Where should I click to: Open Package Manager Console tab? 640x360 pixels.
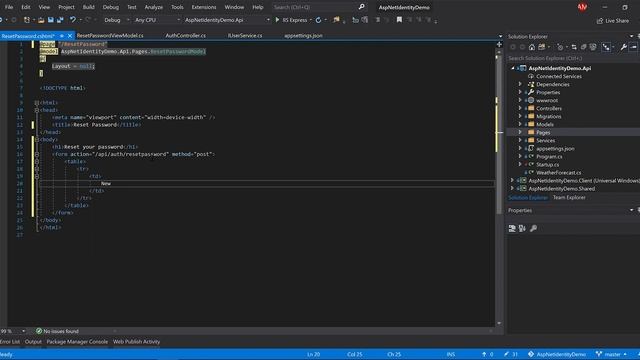click(x=77, y=342)
